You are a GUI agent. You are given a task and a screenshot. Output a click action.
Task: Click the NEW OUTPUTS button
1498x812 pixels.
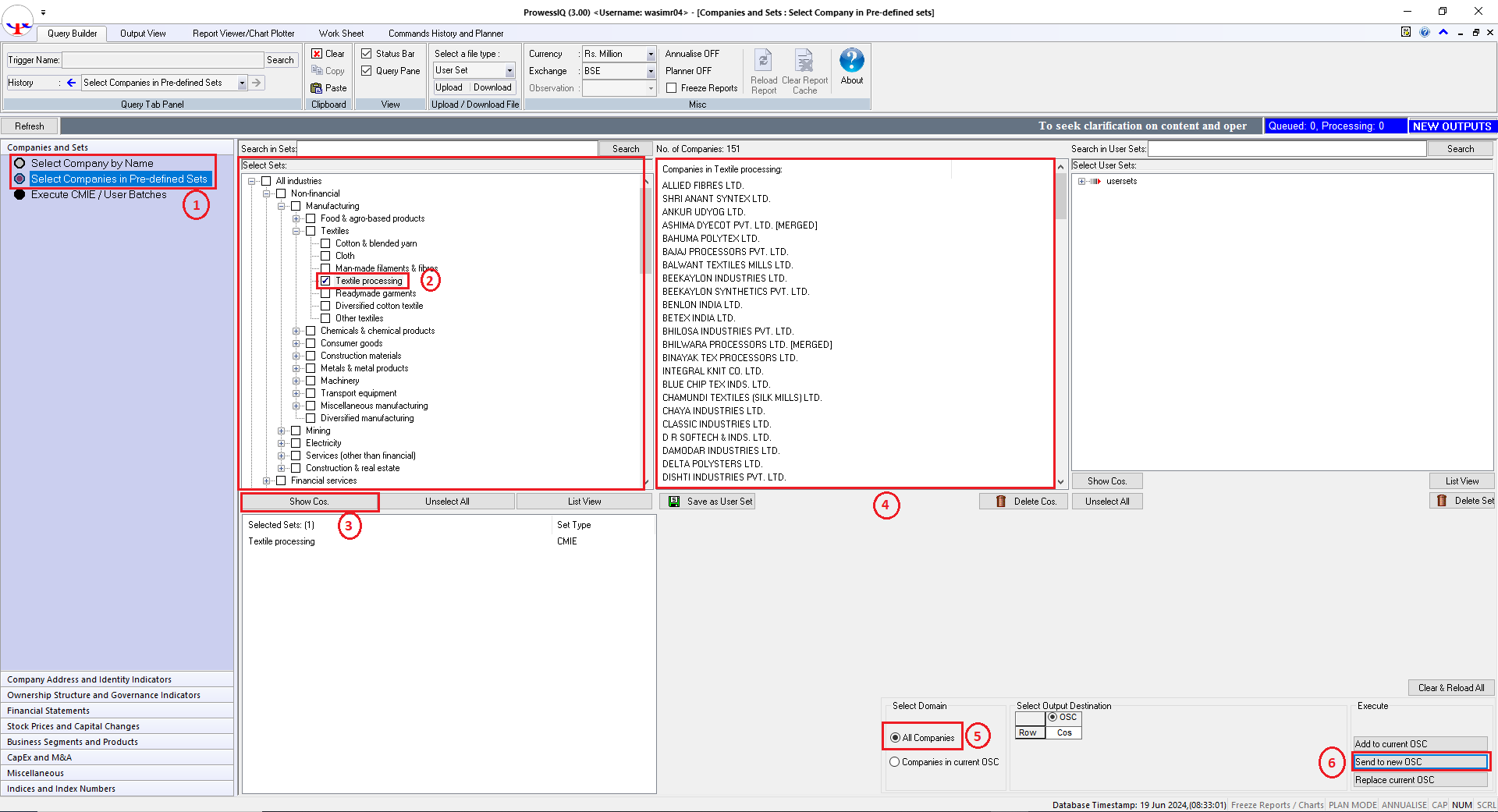click(1452, 126)
